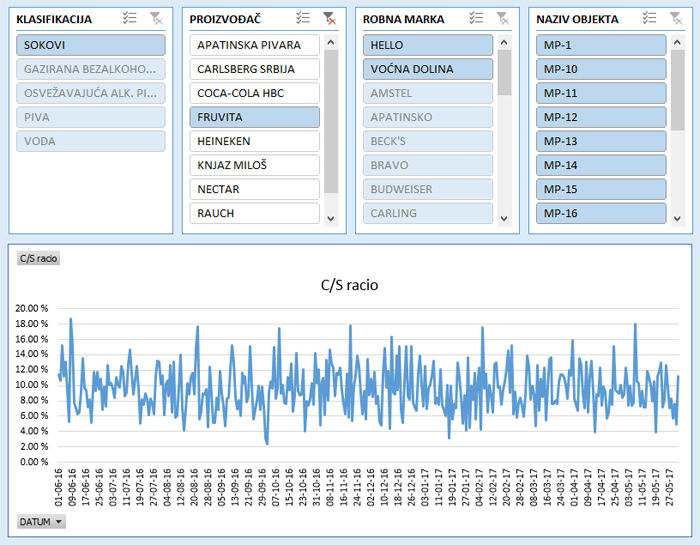Choose MP-13 in the object slicer
Screen dimensions: 700x545
(600, 141)
